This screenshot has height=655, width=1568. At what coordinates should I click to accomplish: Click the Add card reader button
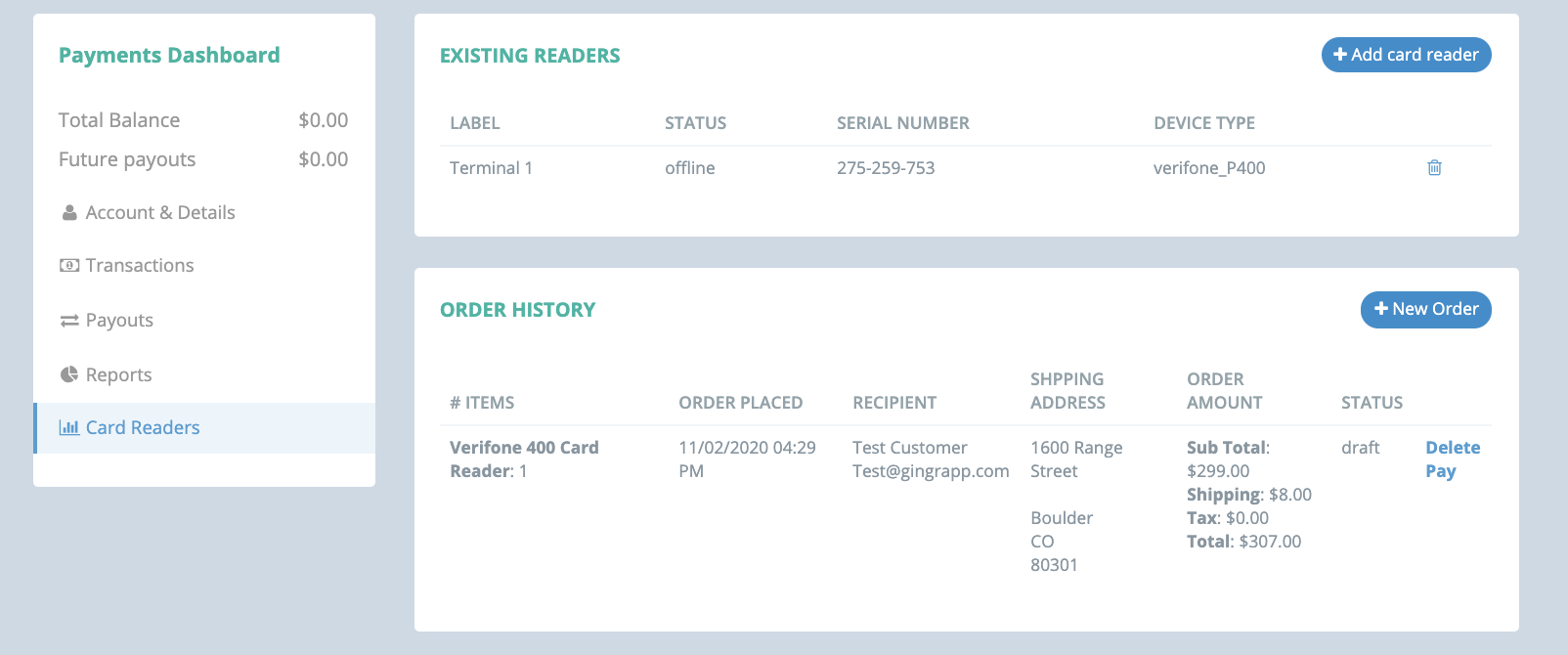click(x=1406, y=55)
